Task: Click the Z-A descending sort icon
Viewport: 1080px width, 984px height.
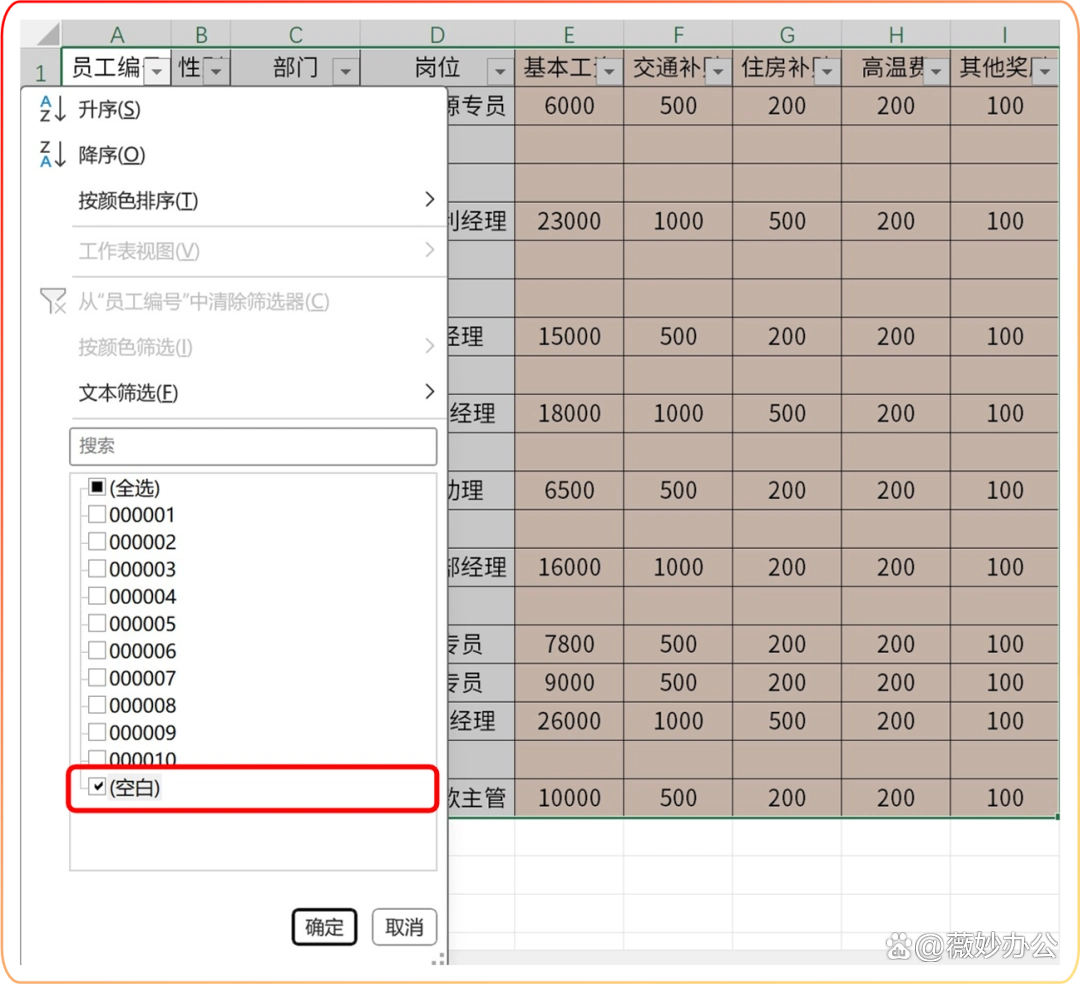Action: coord(53,154)
